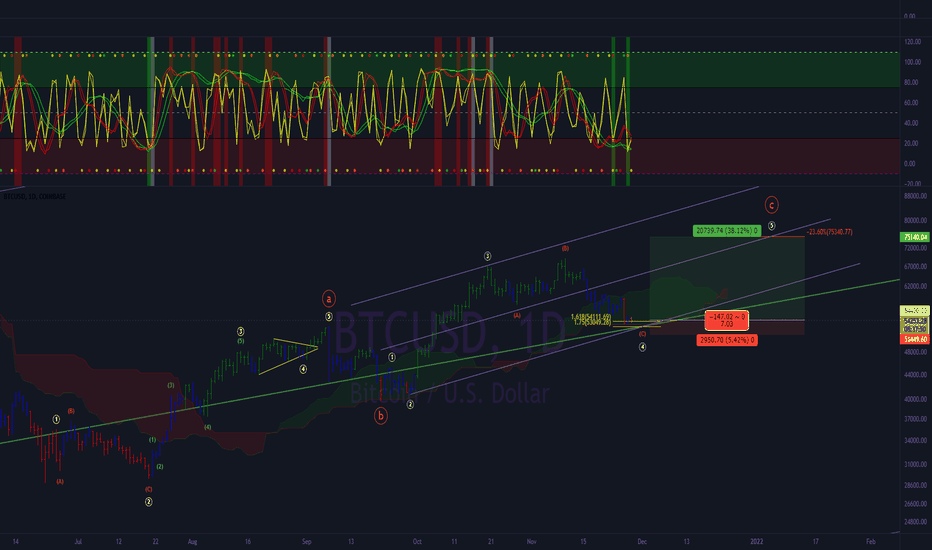Click circled 5 label under red 'c'

(x=772, y=226)
